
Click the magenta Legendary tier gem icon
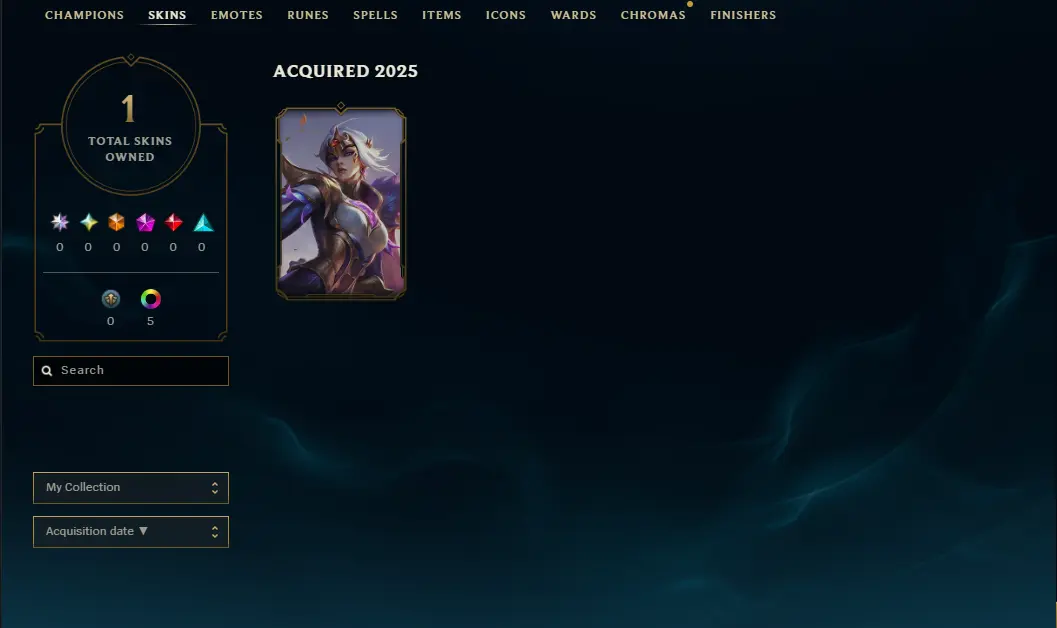(145, 222)
